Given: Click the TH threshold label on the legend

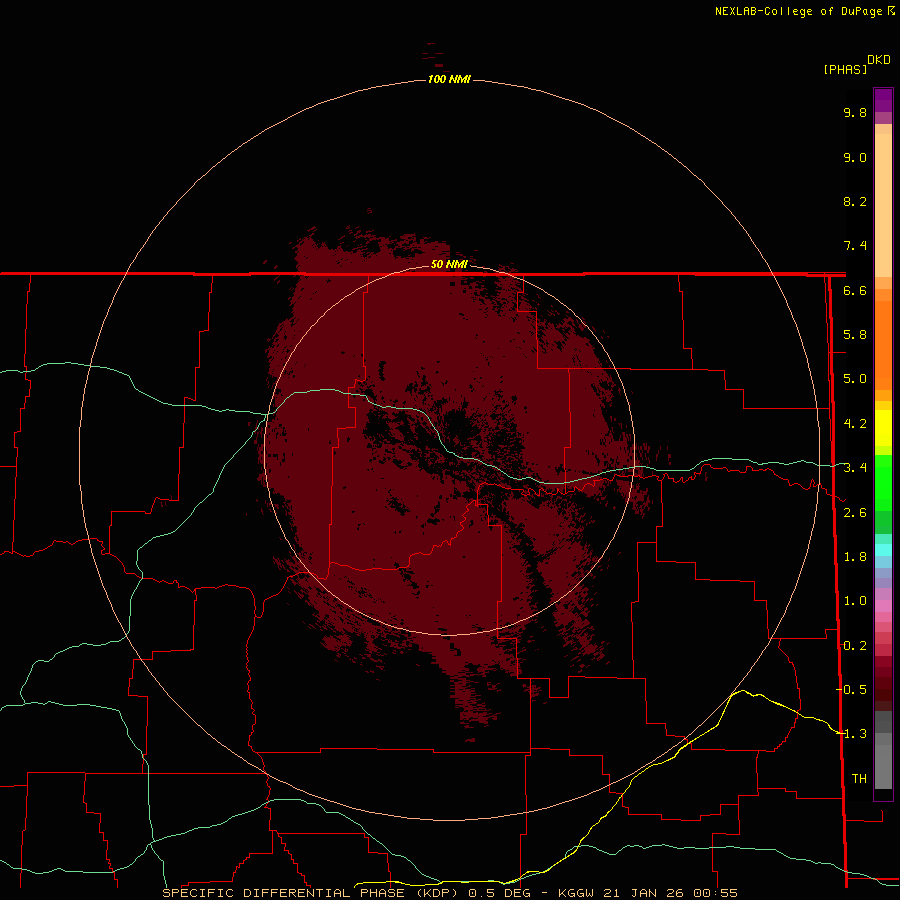Looking at the screenshot, I should pyautogui.click(x=859, y=778).
